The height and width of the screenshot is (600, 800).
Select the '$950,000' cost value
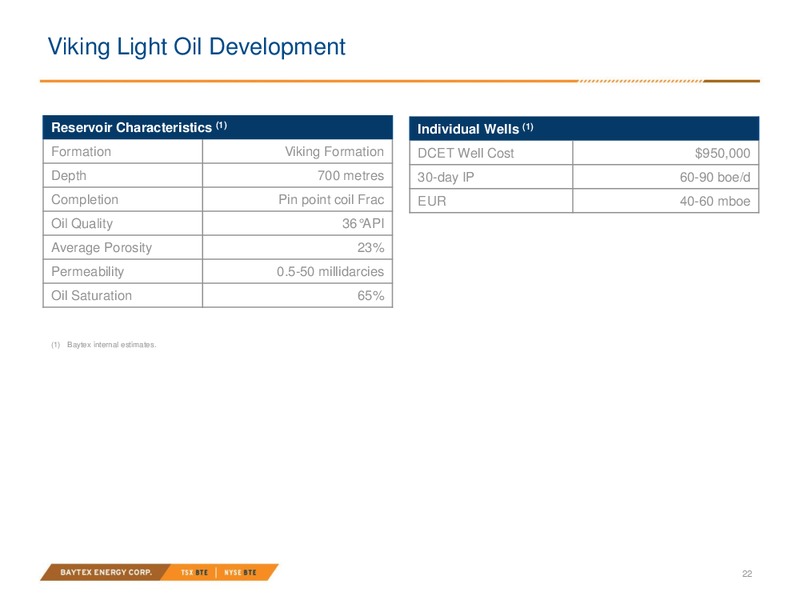[x=722, y=153]
